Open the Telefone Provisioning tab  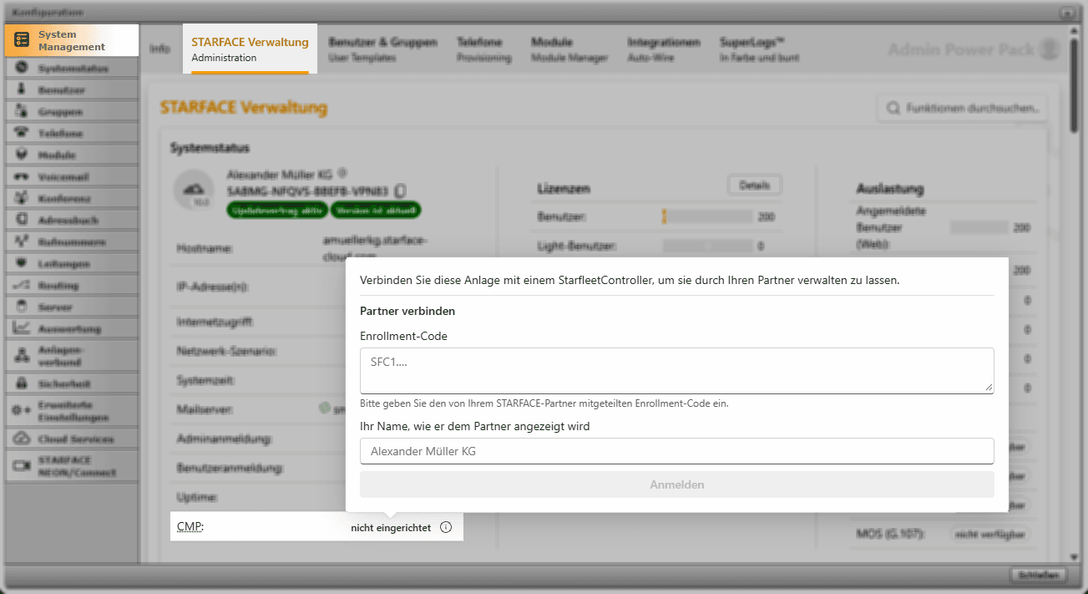click(x=484, y=49)
